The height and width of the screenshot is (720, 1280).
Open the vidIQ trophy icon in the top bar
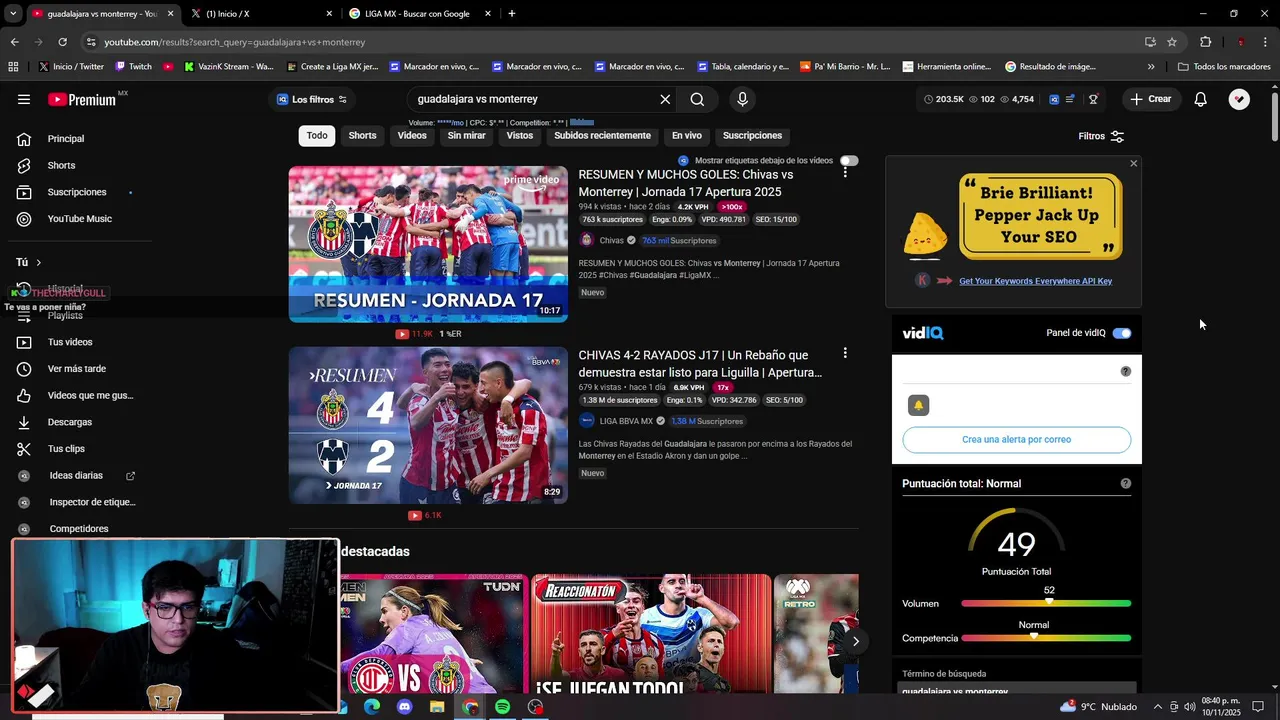coord(1093,99)
